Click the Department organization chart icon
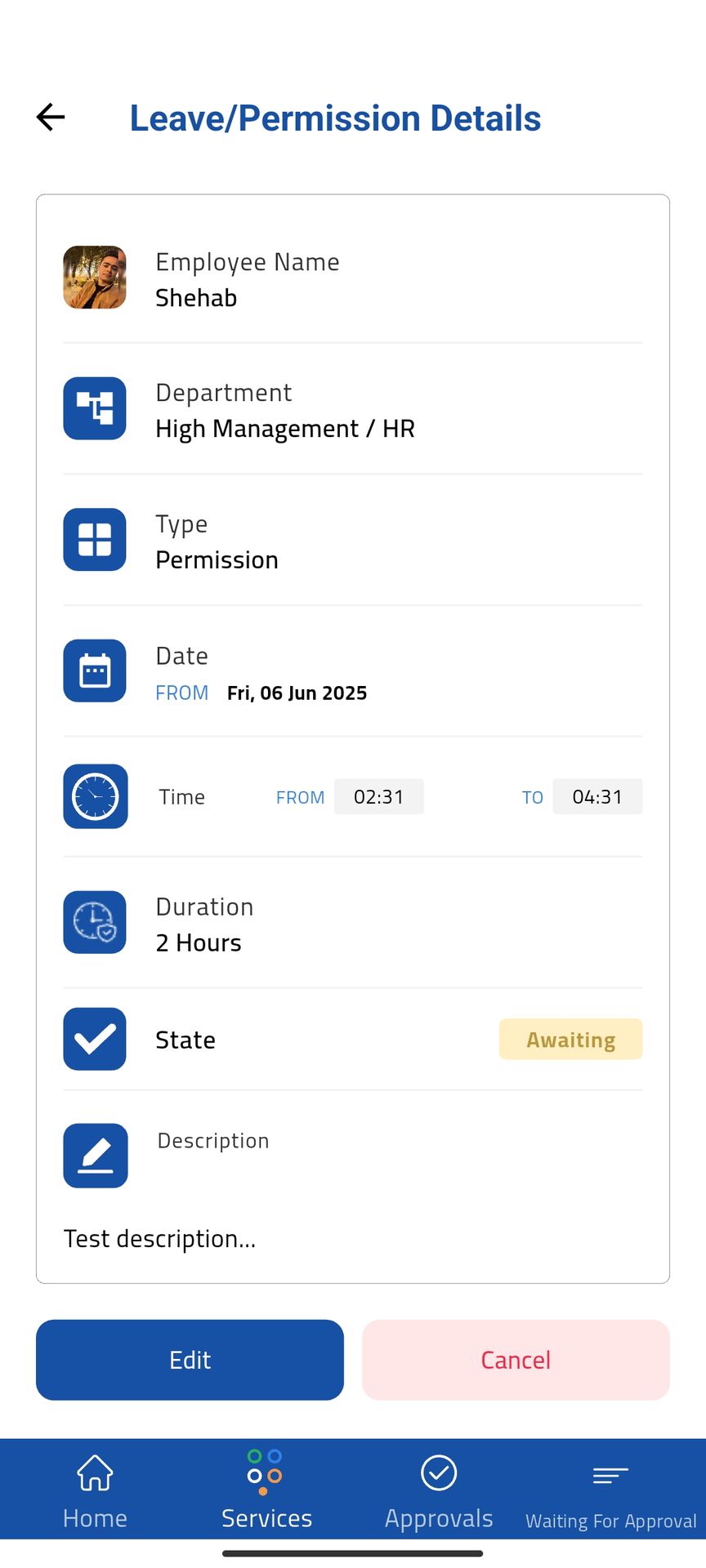Viewport: 706px width, 1568px height. pos(95,408)
